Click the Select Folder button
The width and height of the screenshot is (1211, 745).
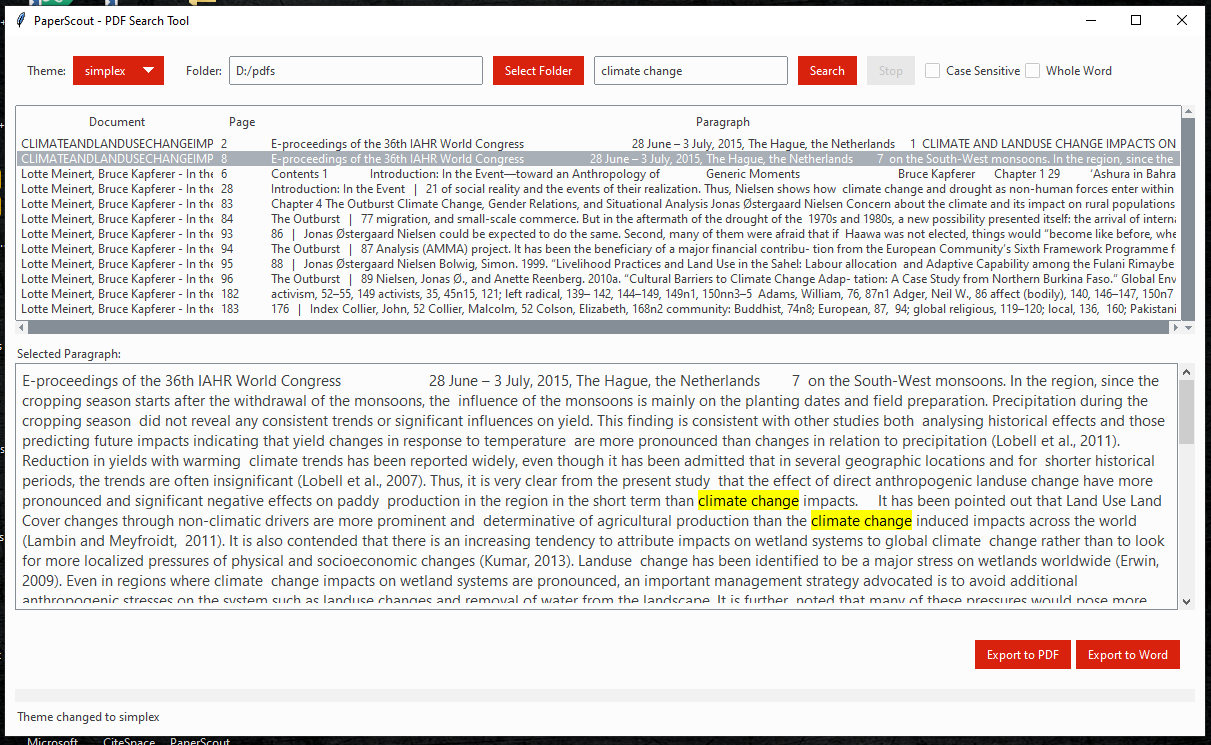point(538,71)
